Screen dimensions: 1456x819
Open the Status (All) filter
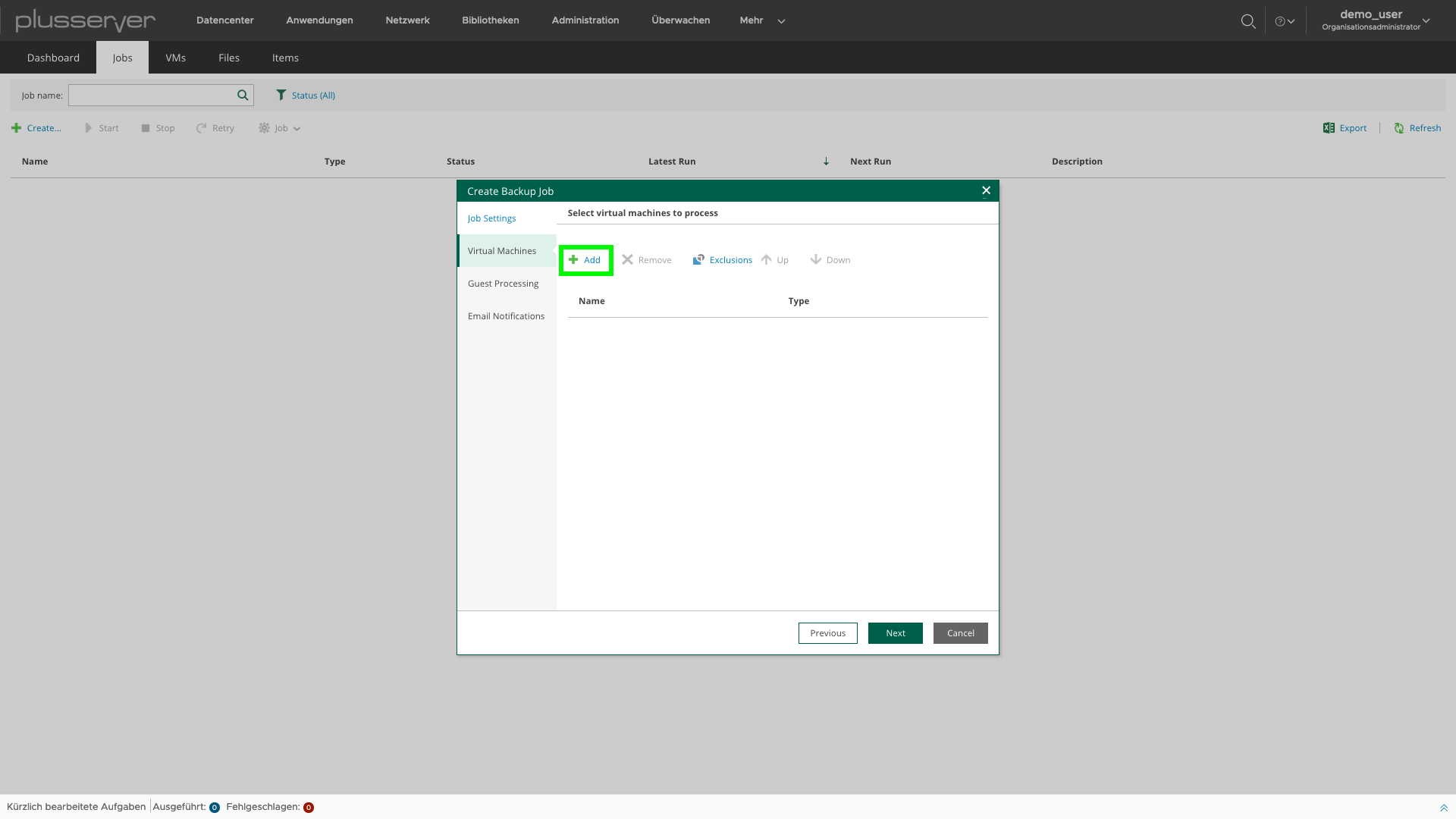(306, 96)
